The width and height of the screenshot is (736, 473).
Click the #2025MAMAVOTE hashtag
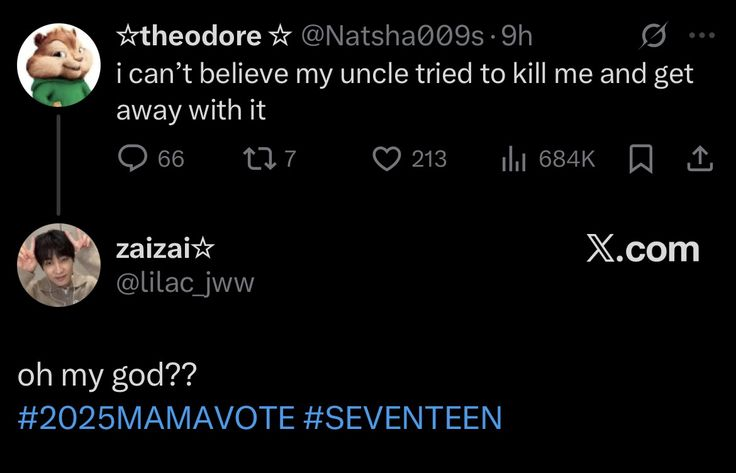point(156,417)
